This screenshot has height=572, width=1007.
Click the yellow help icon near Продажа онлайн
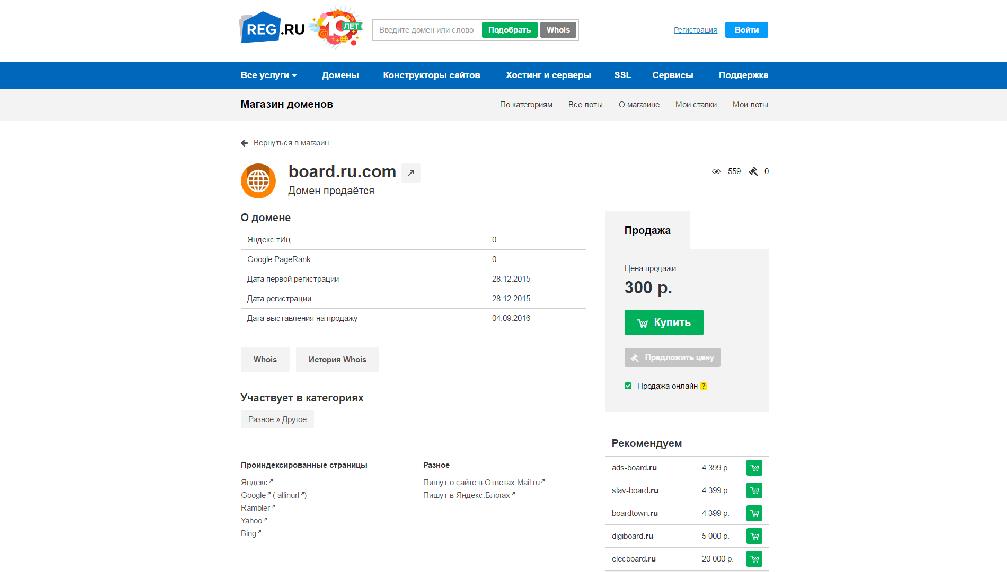(x=703, y=386)
